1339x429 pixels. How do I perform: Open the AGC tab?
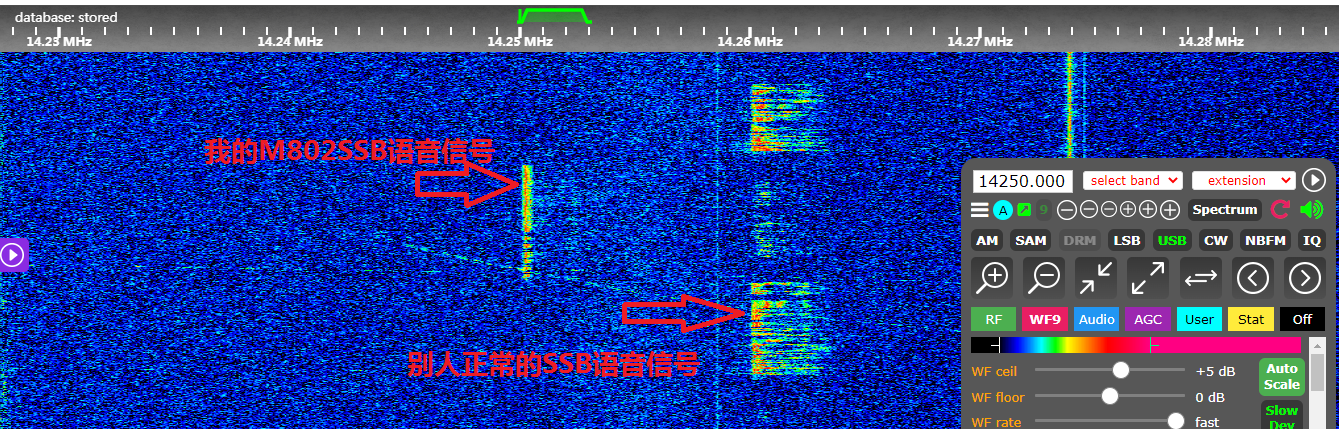pyautogui.click(x=1148, y=320)
